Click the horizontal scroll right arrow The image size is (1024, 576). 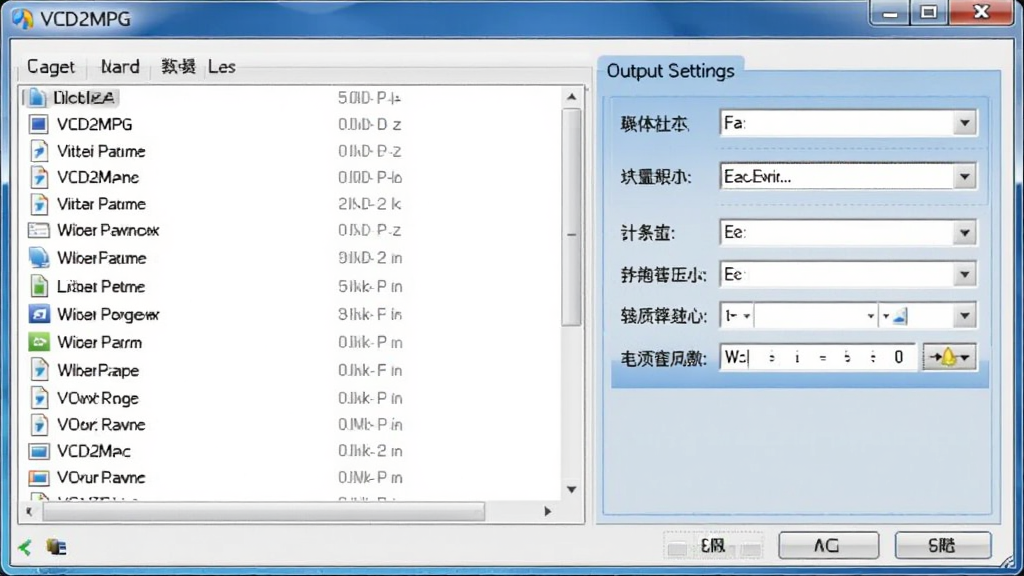(547, 511)
